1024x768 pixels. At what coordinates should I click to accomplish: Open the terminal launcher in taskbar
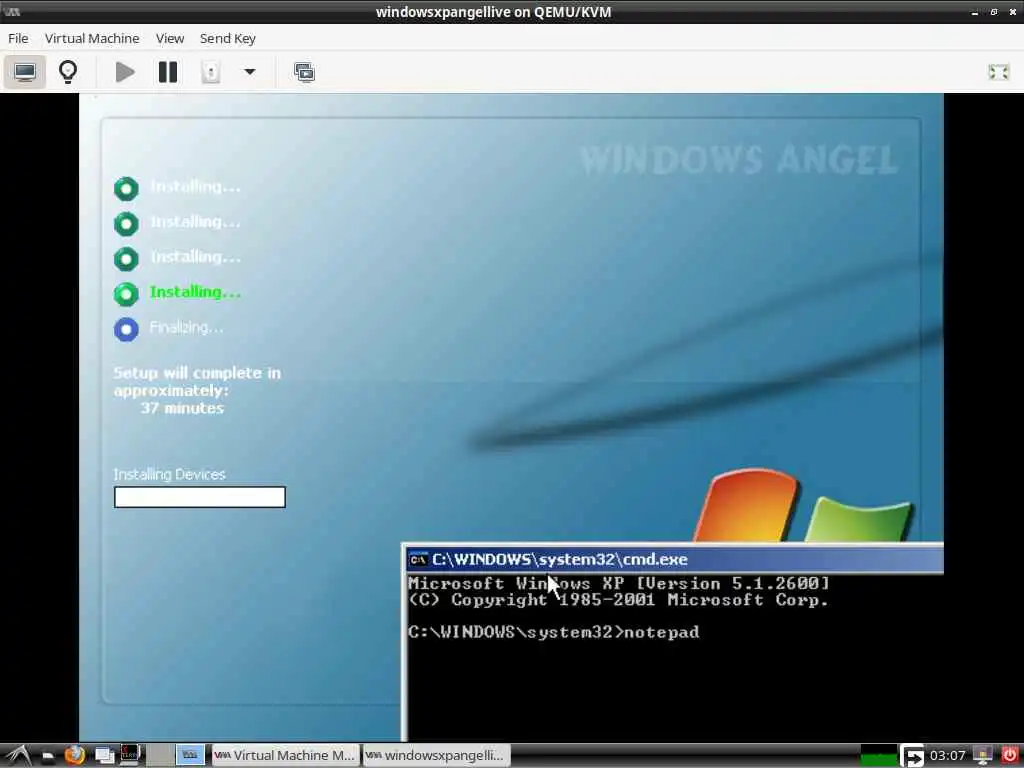(130, 756)
